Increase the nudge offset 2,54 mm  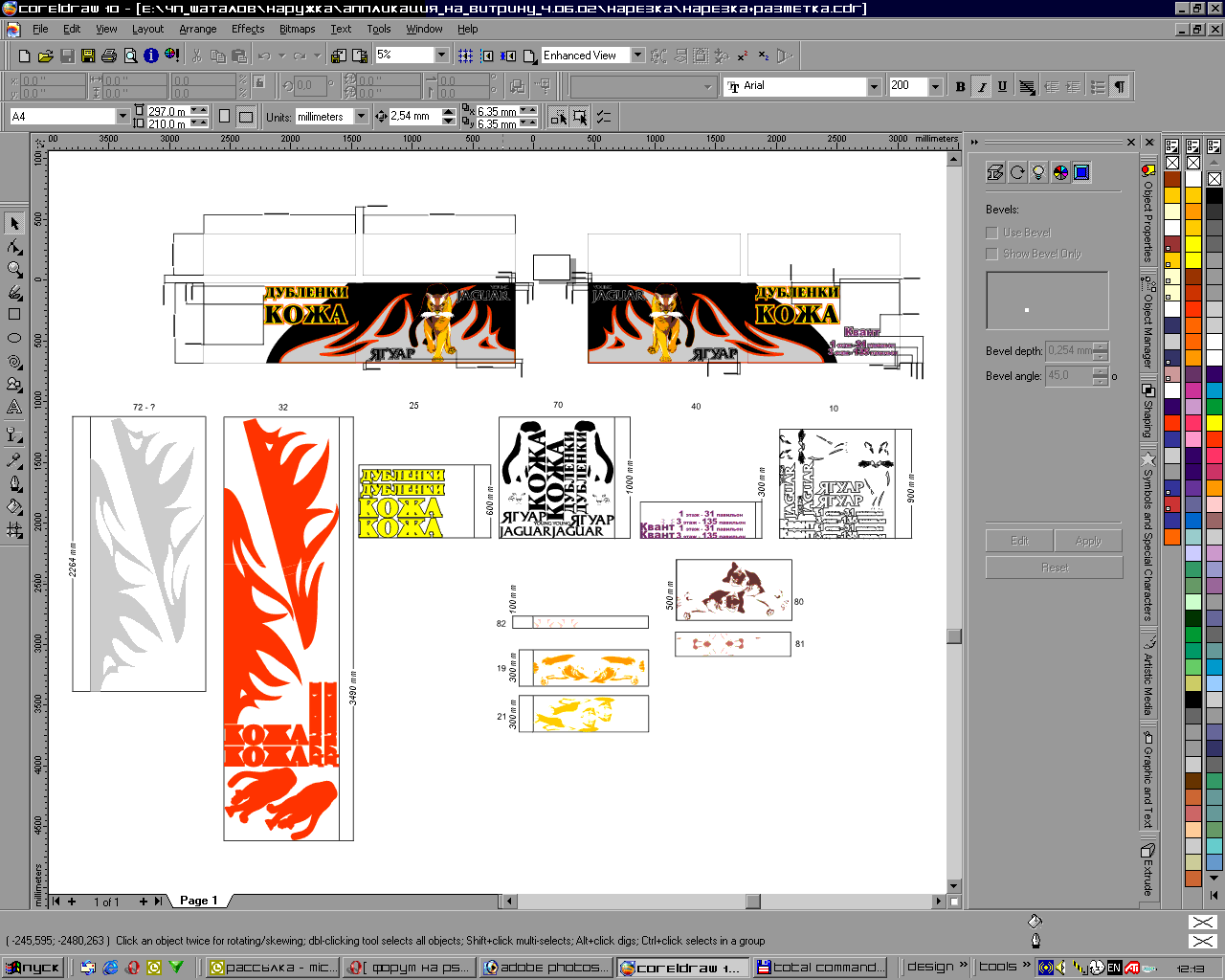pyautogui.click(x=449, y=112)
